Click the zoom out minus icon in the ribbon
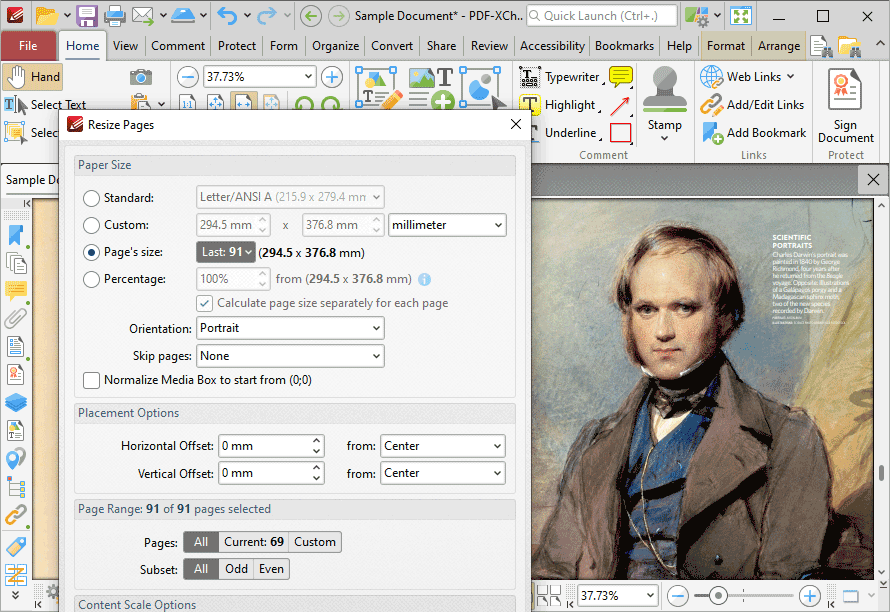Screen dimensions: 890x612 click(187, 77)
